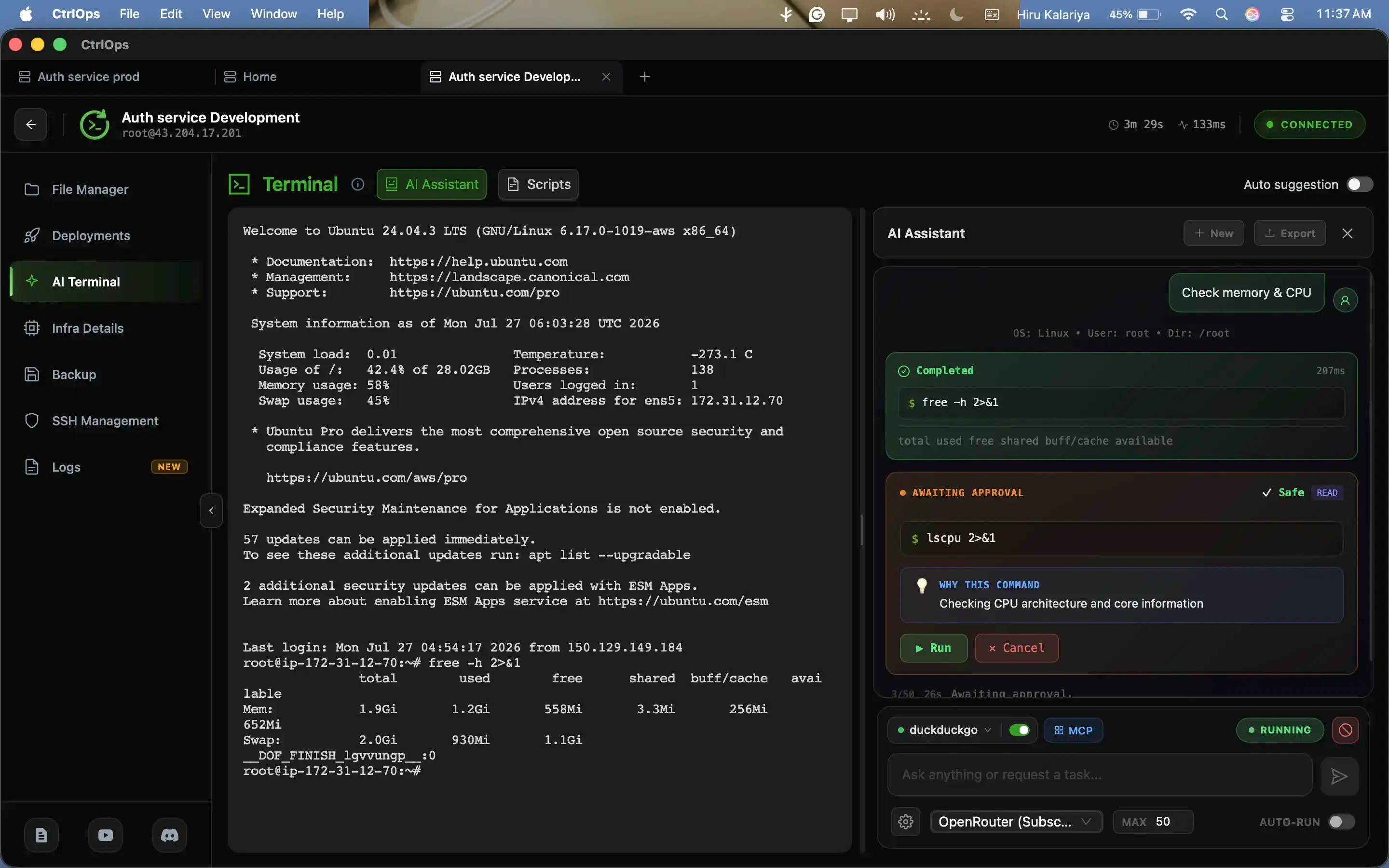Start a New AI Assistant chat
The width and height of the screenshot is (1389, 868).
[x=1213, y=233]
